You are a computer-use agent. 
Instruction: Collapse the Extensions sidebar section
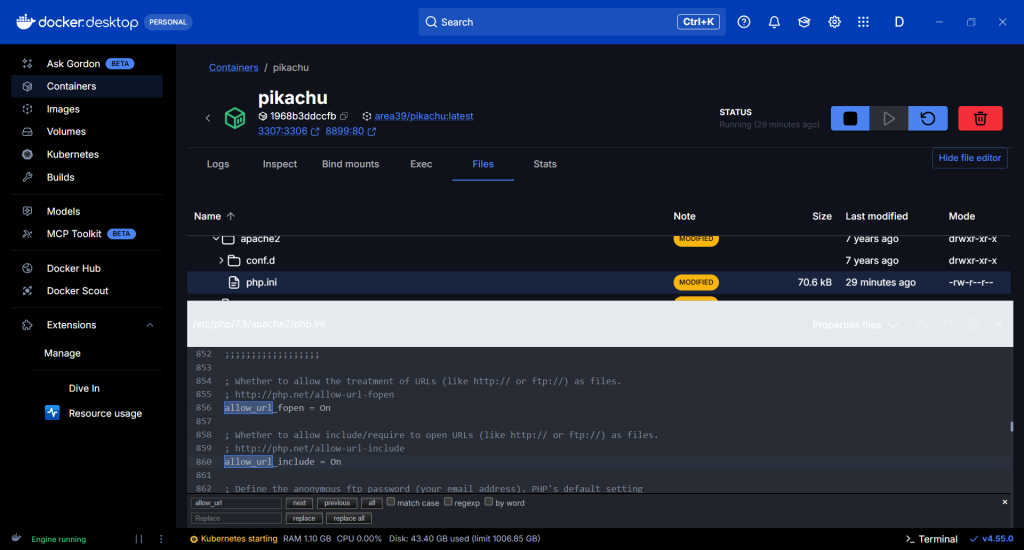point(150,325)
